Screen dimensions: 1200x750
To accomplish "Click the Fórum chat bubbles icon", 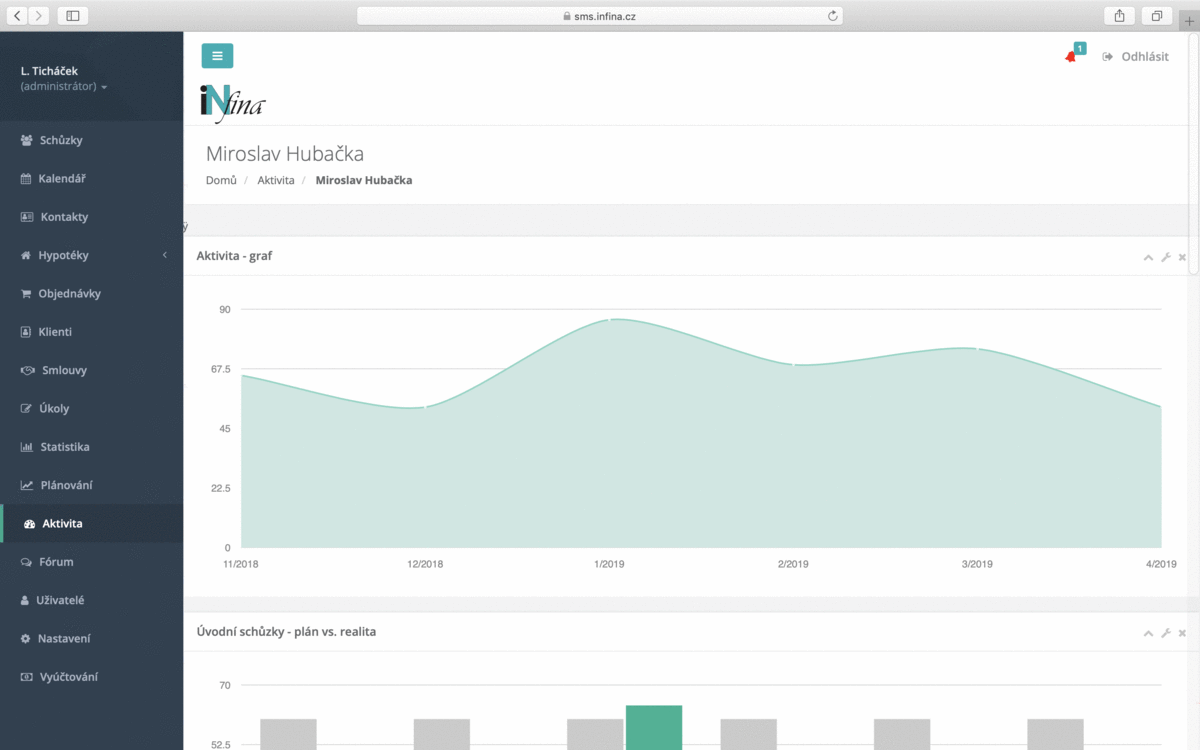I will tap(27, 562).
